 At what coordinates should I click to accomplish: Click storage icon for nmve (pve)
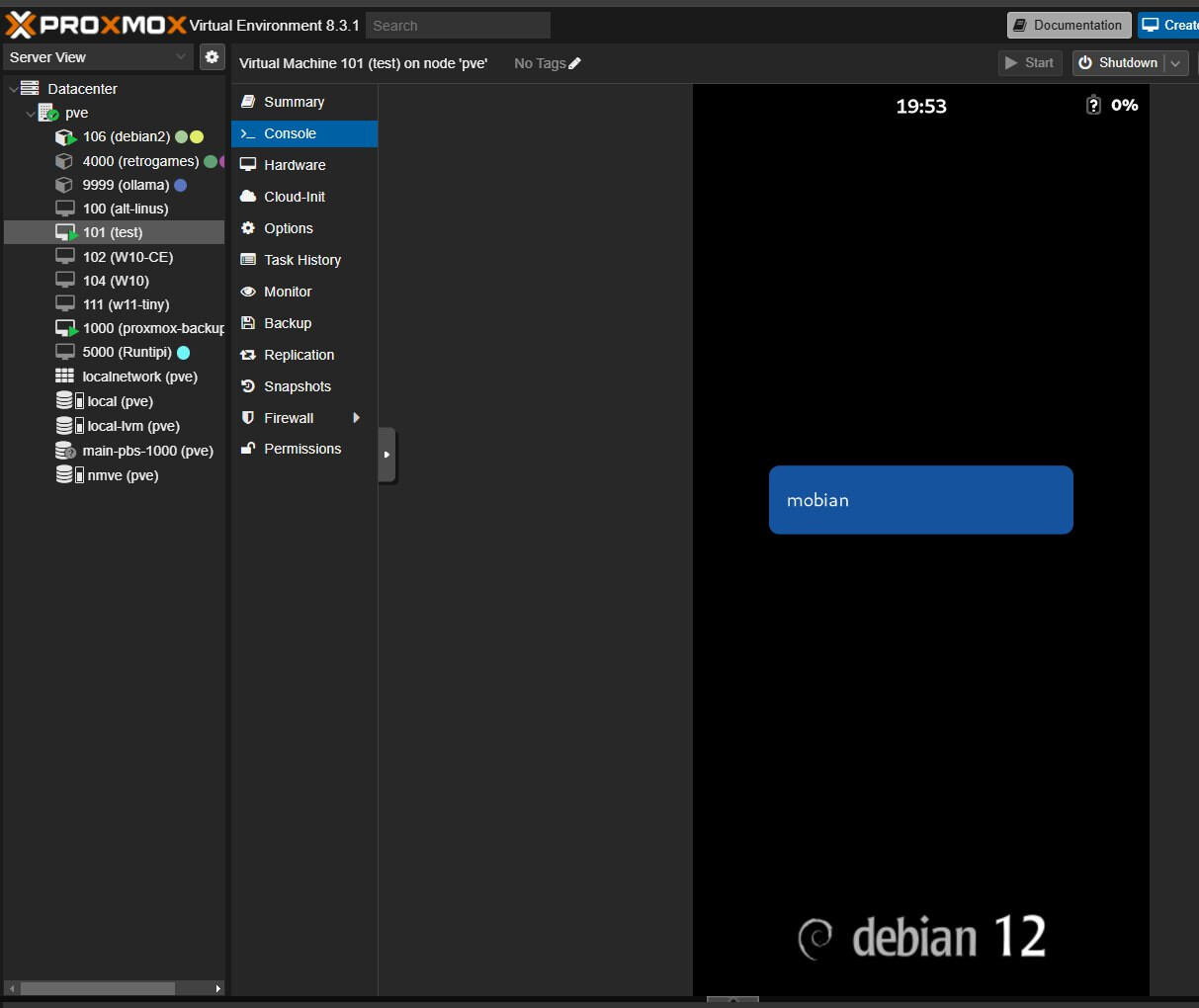tap(68, 475)
